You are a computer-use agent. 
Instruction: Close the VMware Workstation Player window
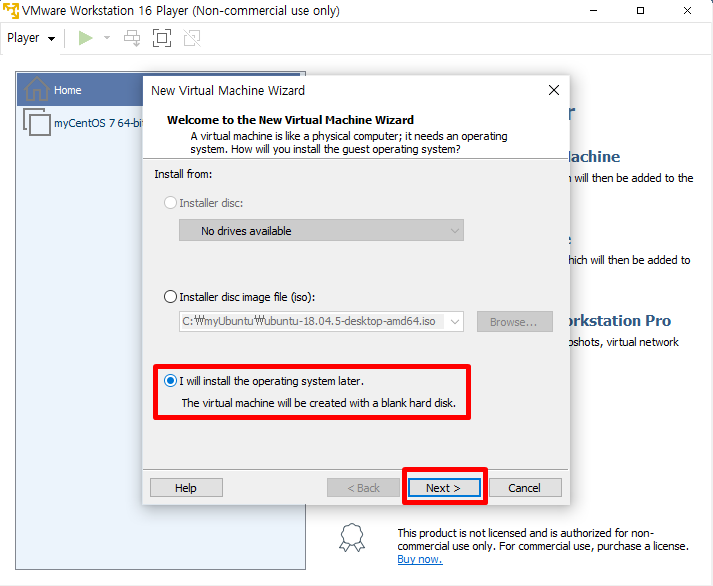pos(687,10)
